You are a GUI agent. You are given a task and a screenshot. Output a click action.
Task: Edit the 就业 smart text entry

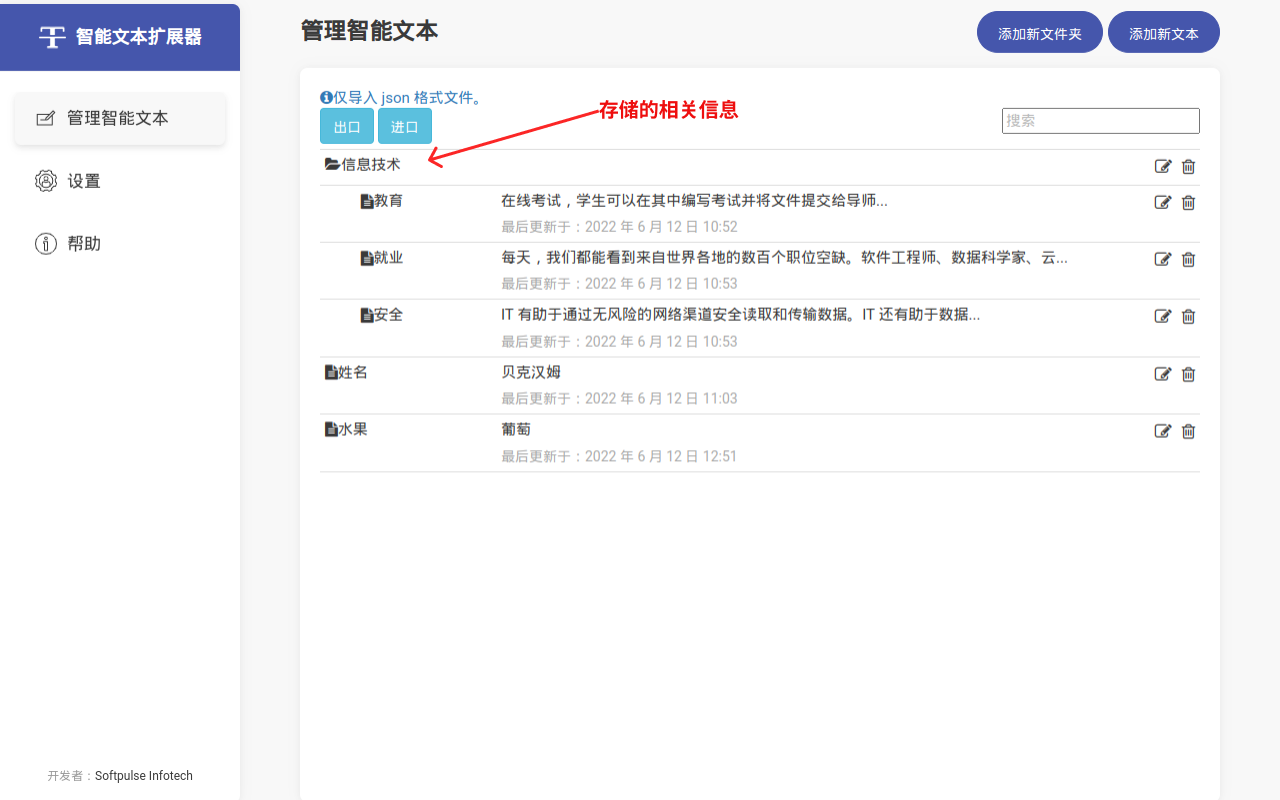tap(1163, 259)
